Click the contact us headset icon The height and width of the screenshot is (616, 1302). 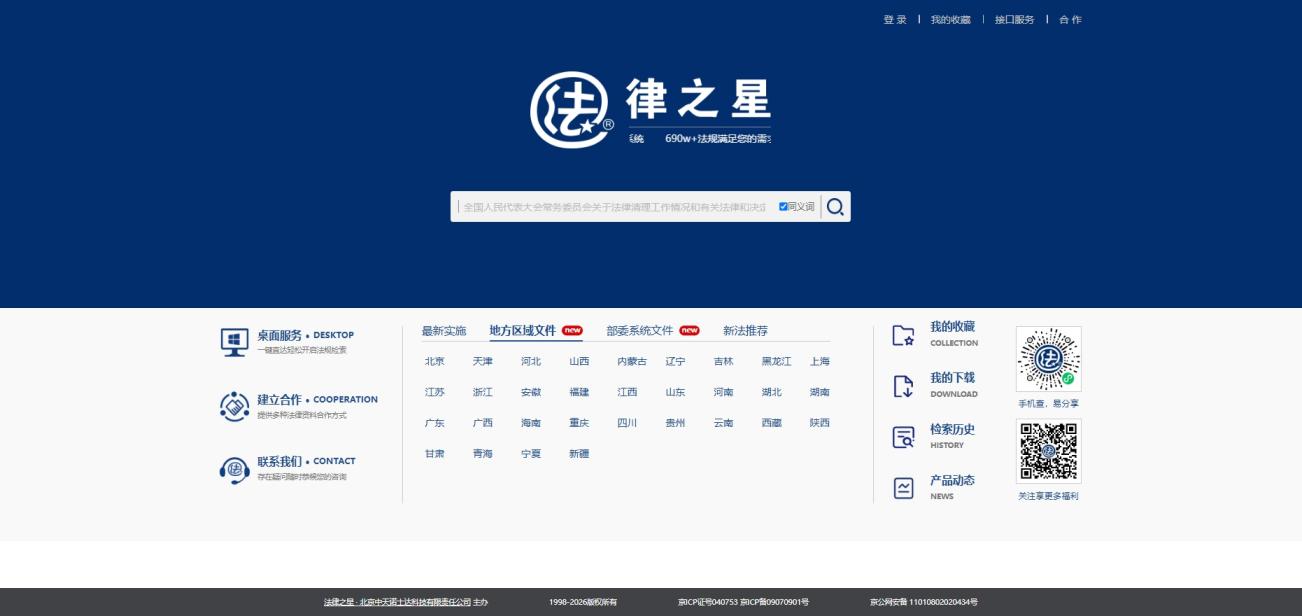(x=234, y=469)
